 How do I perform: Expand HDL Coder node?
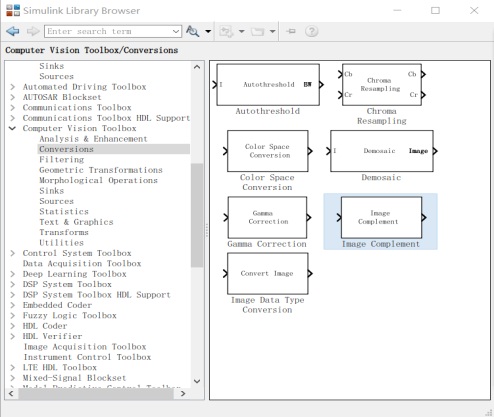[13, 326]
